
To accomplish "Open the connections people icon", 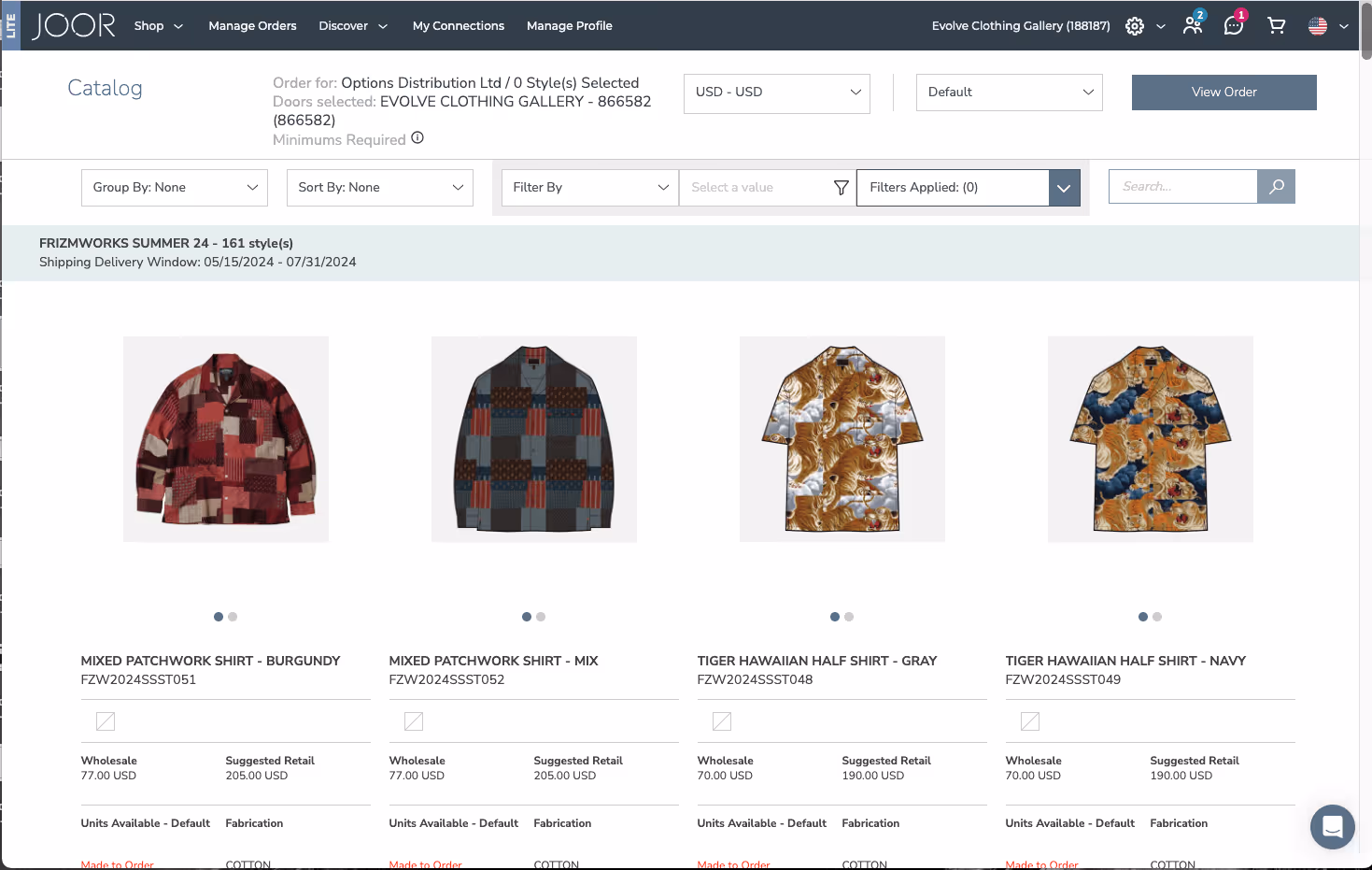I will tap(1193, 24).
